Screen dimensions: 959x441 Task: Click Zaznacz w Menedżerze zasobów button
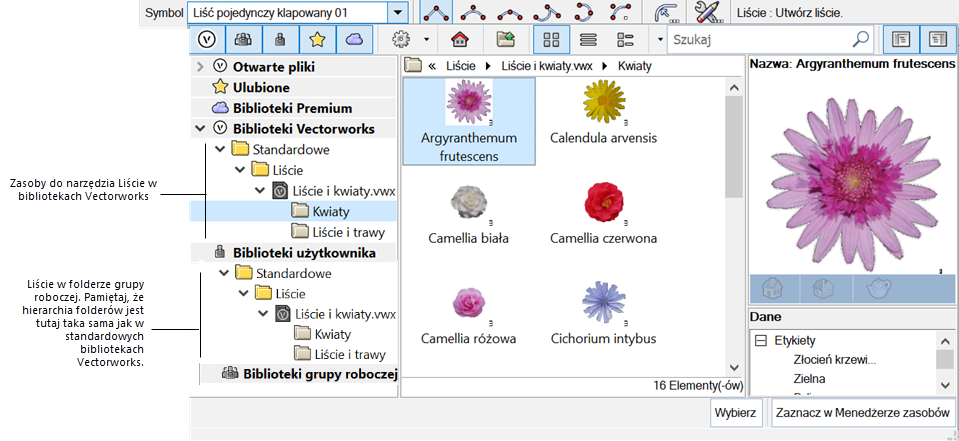click(862, 412)
